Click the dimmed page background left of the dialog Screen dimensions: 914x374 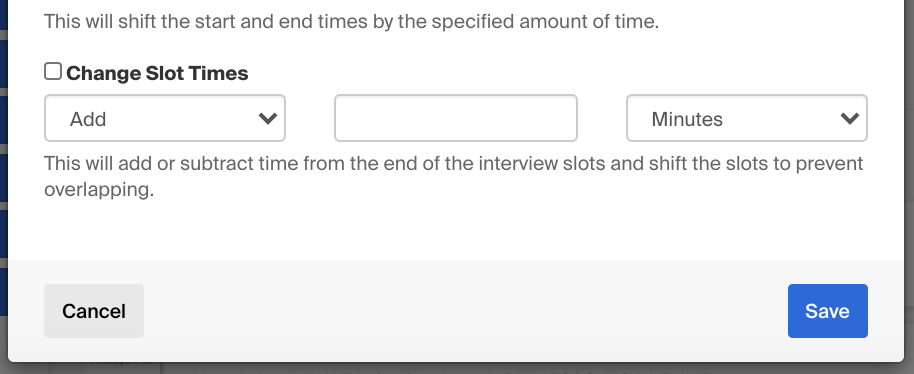[x=3, y=175]
